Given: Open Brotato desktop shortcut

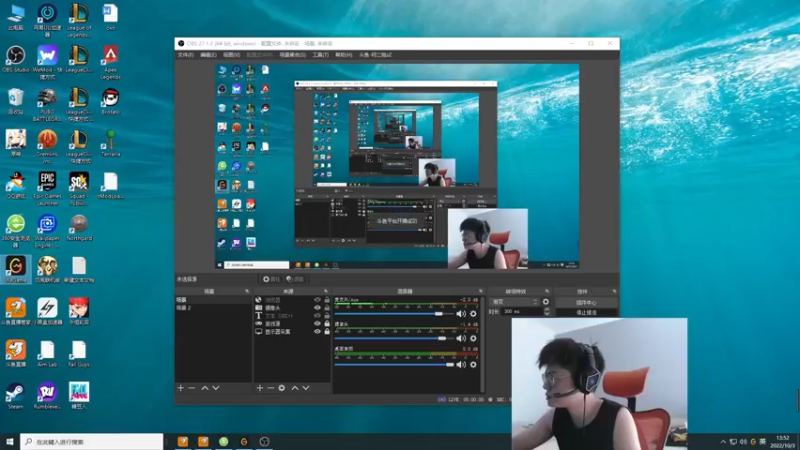Looking at the screenshot, I should coord(111,101).
